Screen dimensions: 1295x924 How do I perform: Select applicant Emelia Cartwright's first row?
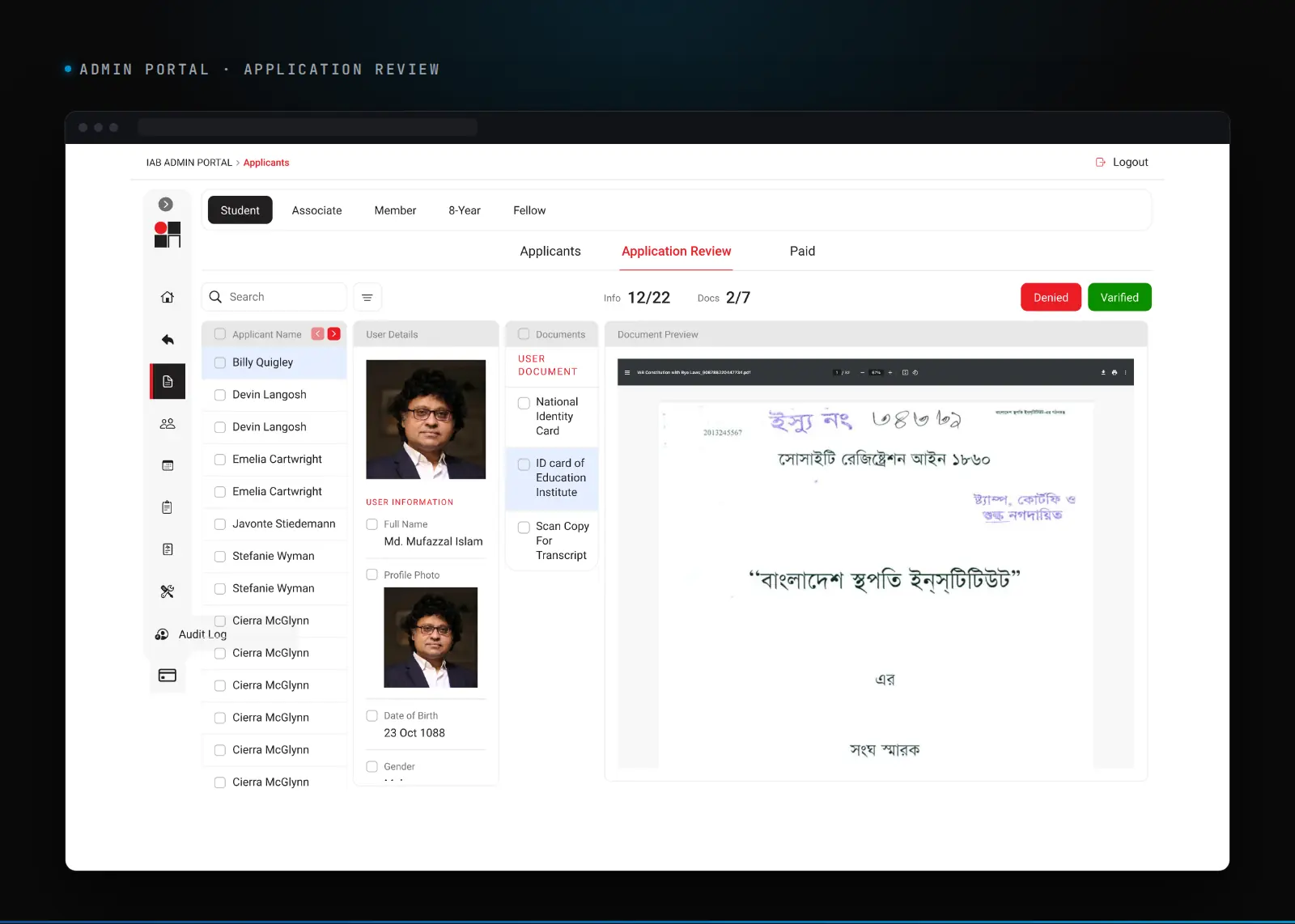click(x=274, y=460)
